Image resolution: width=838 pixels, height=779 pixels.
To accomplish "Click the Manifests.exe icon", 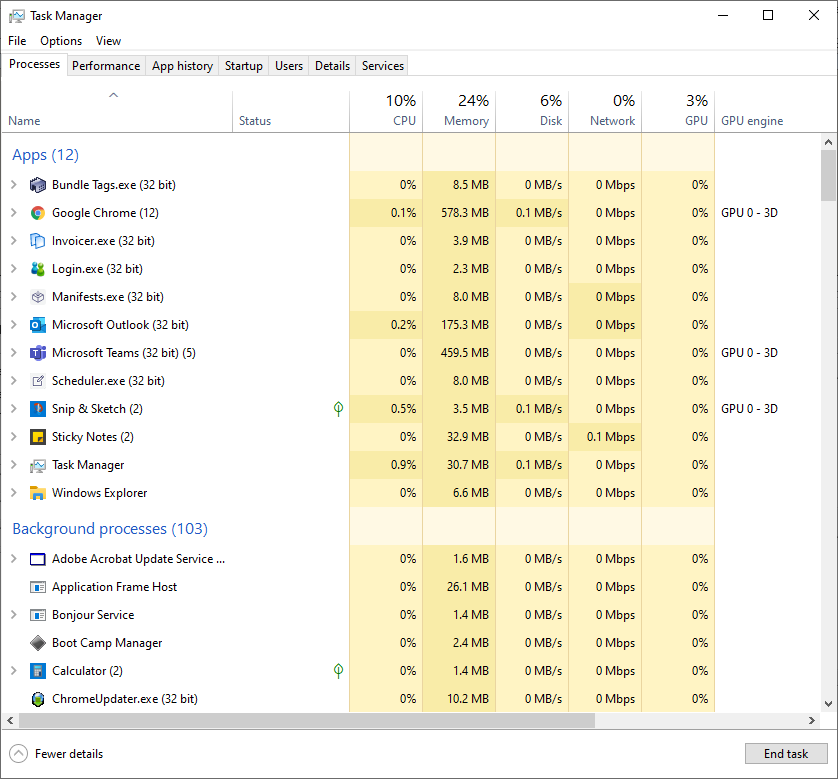I will [x=37, y=297].
